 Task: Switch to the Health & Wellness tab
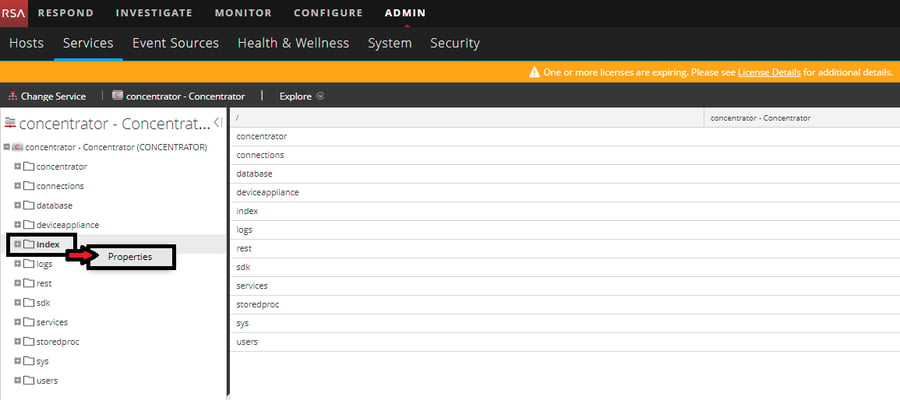coord(293,43)
